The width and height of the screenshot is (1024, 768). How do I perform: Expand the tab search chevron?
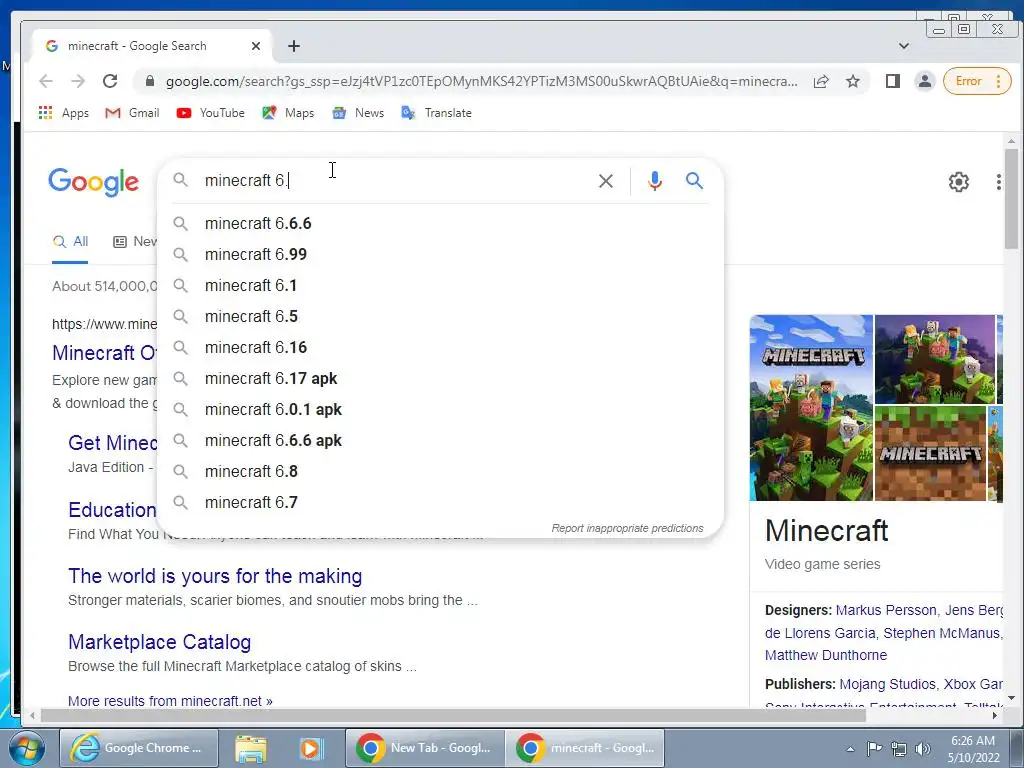point(904,46)
